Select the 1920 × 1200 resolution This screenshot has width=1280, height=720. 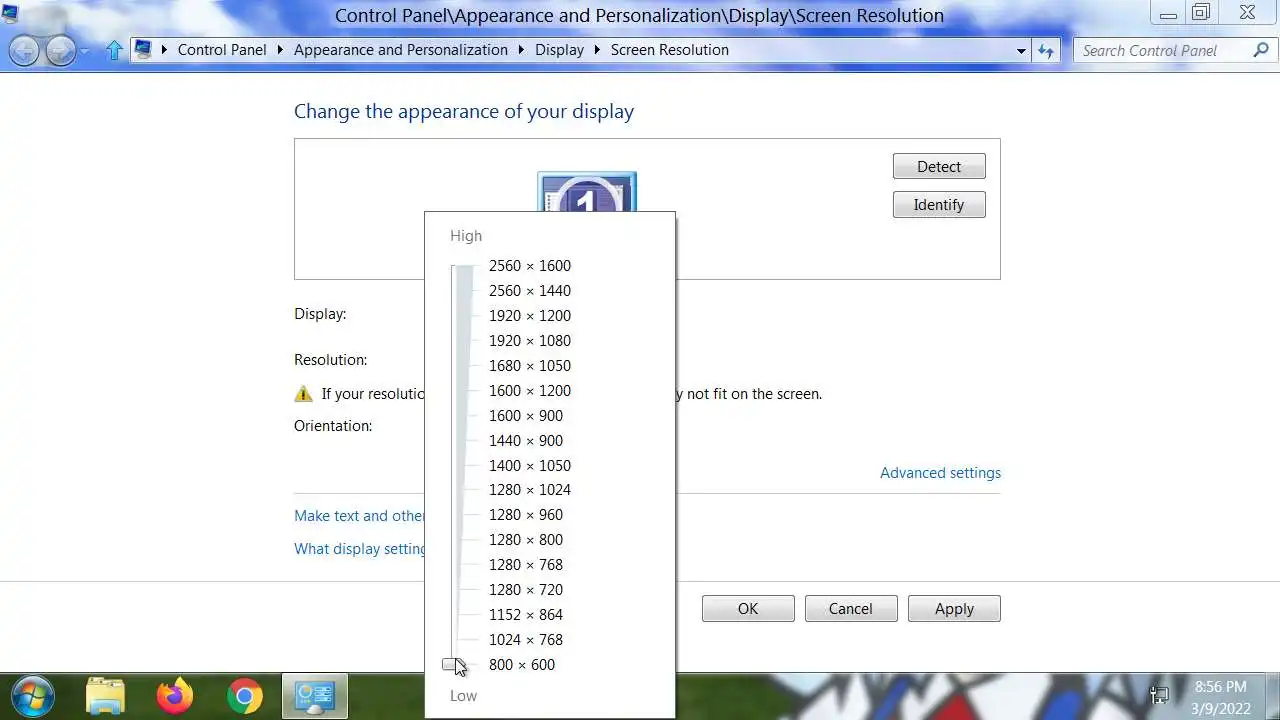coord(530,316)
